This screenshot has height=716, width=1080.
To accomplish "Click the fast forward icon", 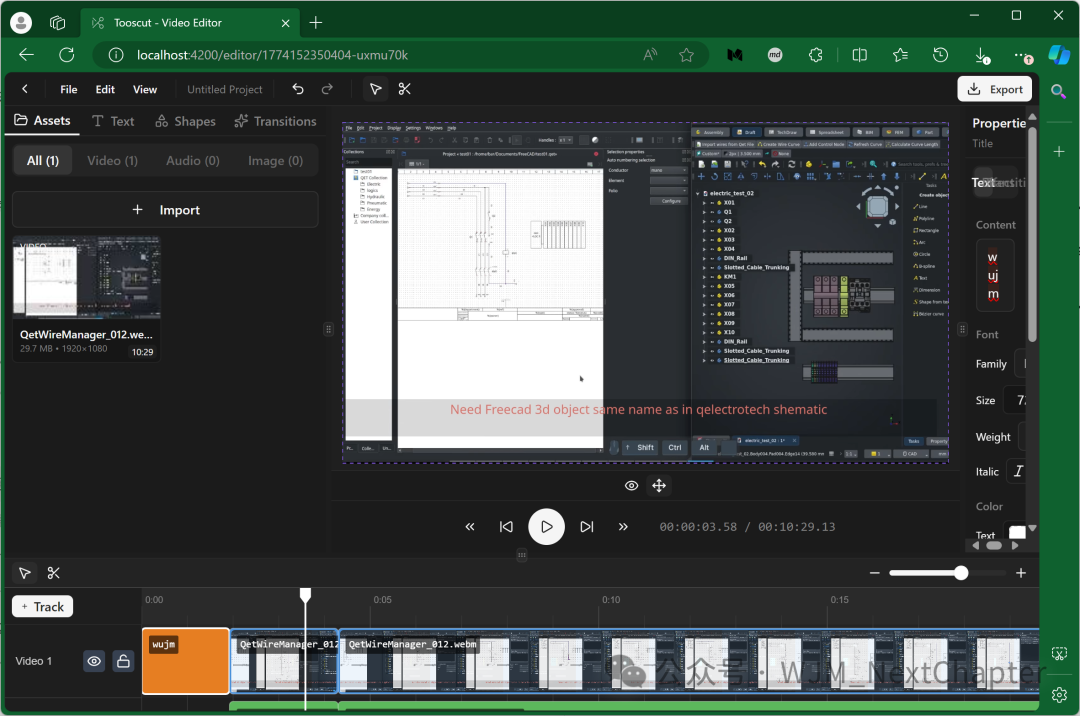I will pos(623,527).
